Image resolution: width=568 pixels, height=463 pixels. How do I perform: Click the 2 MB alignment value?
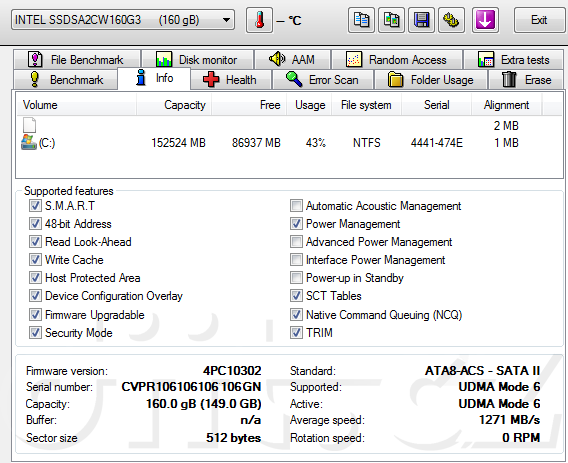506,126
